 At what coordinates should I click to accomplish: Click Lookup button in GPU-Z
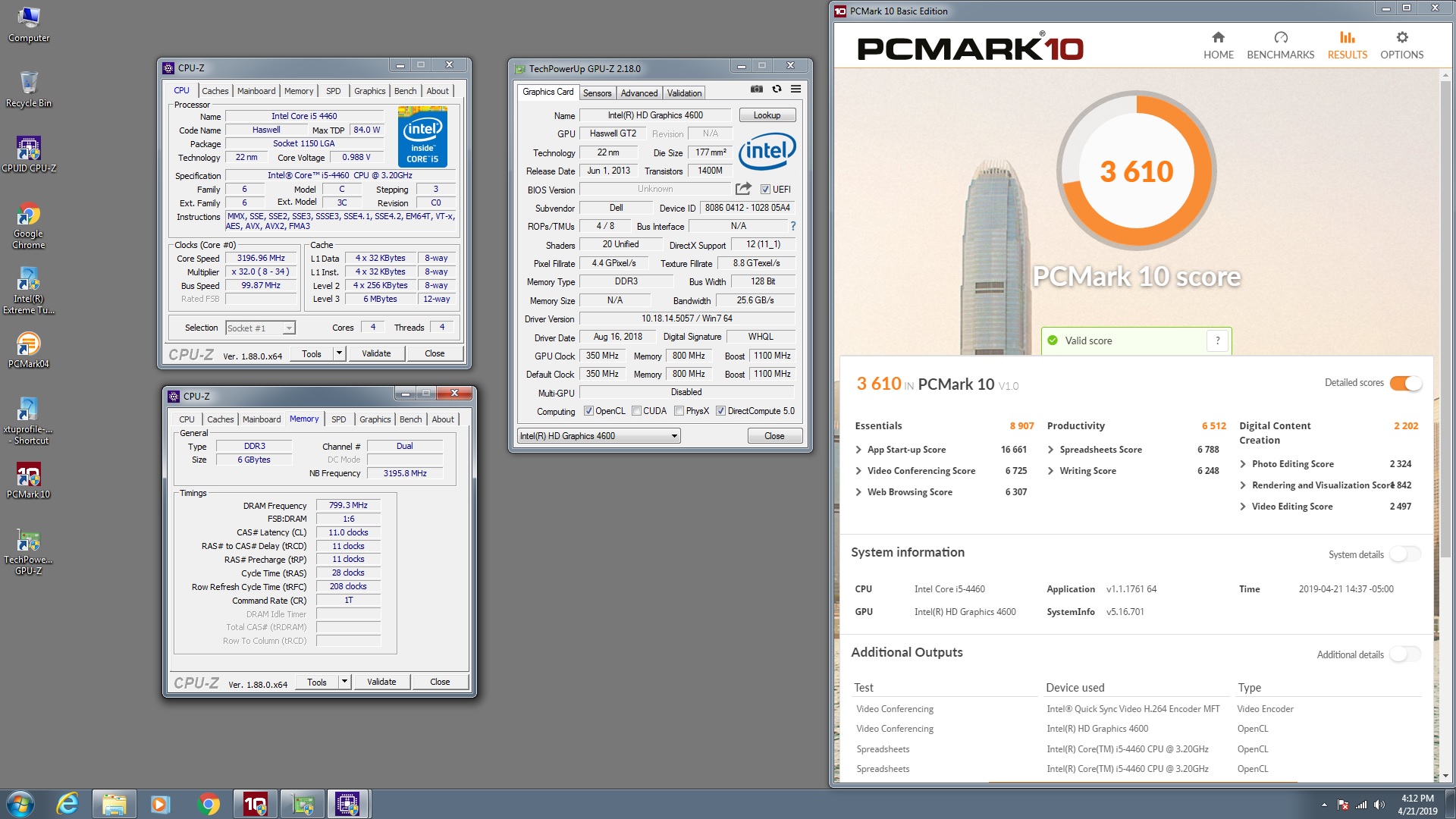[x=767, y=115]
